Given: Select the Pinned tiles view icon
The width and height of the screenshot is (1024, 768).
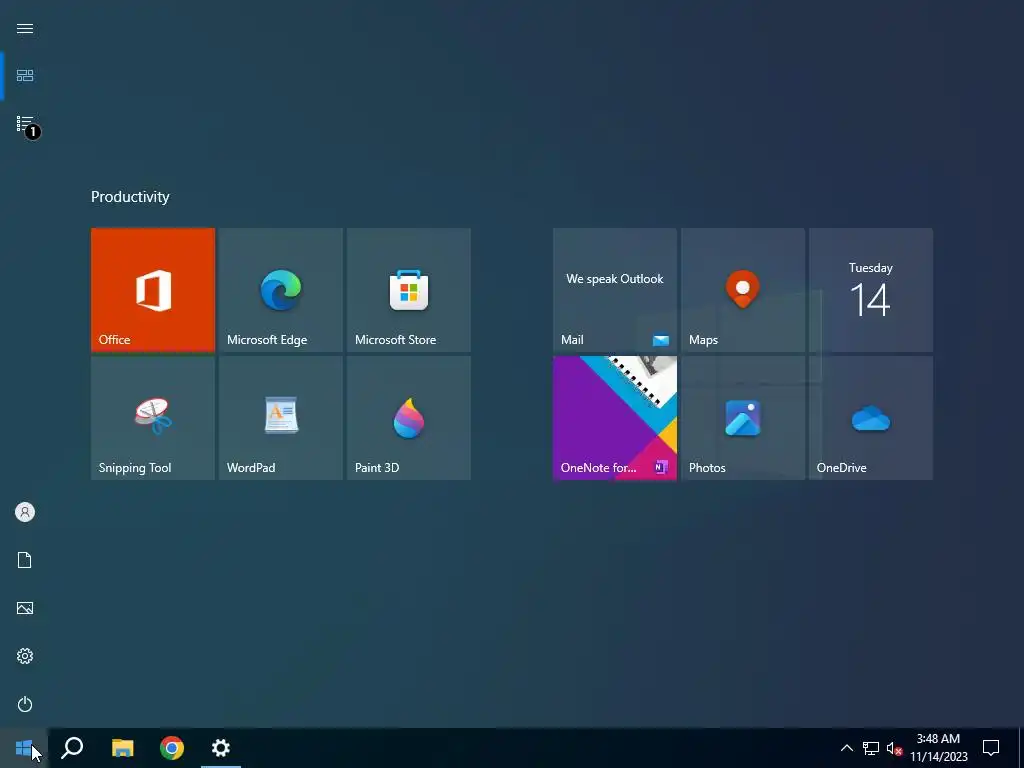Looking at the screenshot, I should [25, 76].
